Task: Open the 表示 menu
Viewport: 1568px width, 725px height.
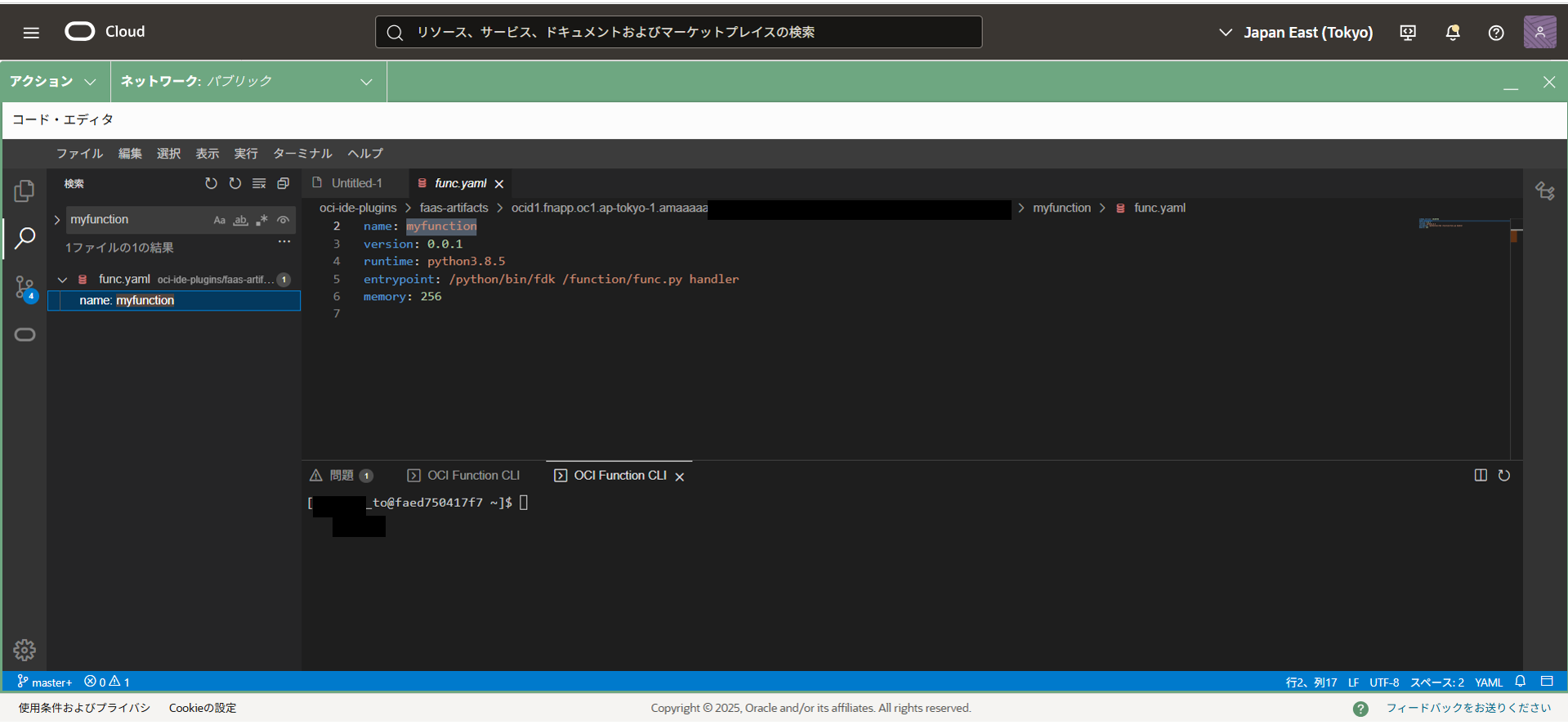Action: (207, 154)
